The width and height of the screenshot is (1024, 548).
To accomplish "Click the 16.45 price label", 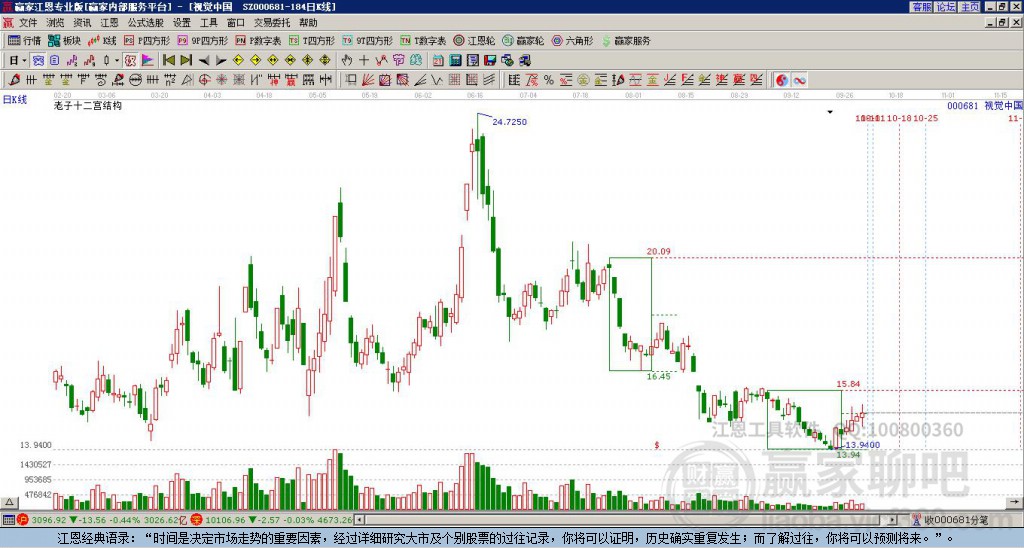I will (658, 376).
